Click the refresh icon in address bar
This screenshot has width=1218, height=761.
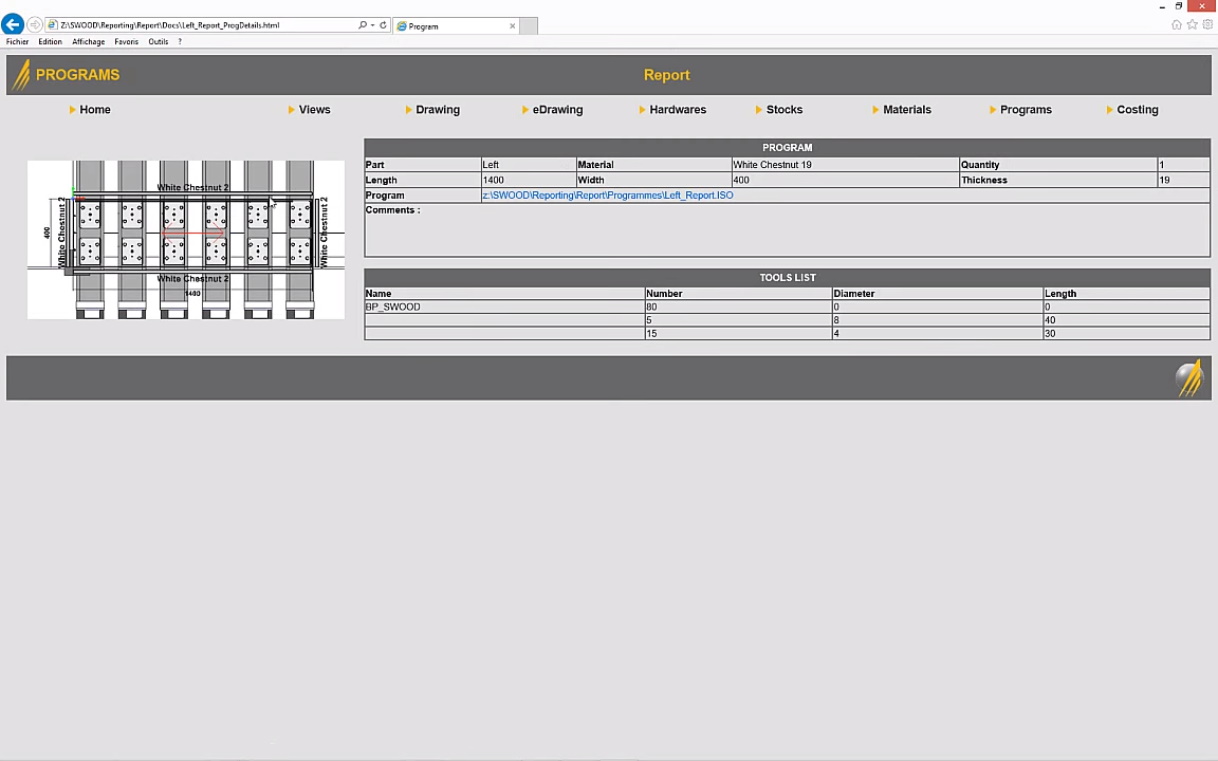click(x=383, y=25)
